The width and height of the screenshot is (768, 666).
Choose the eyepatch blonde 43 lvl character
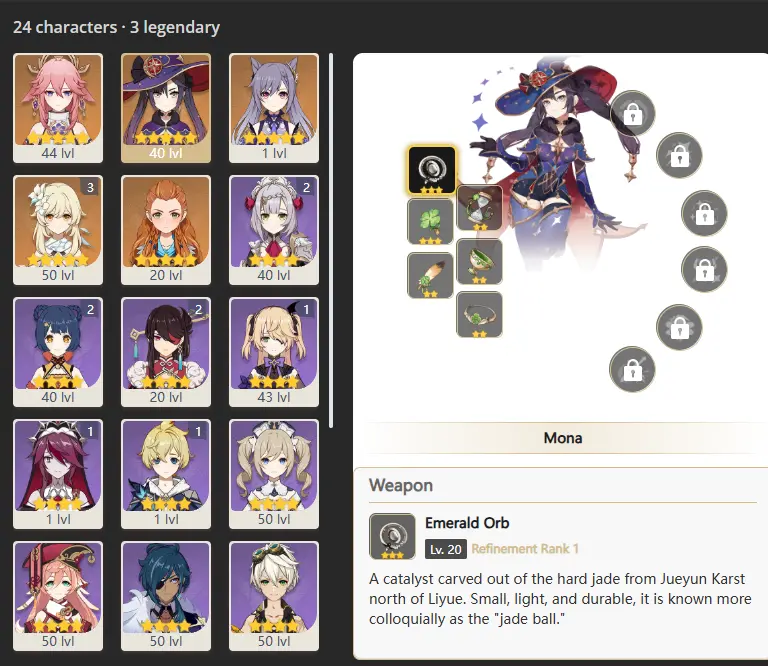pyautogui.click(x=274, y=352)
